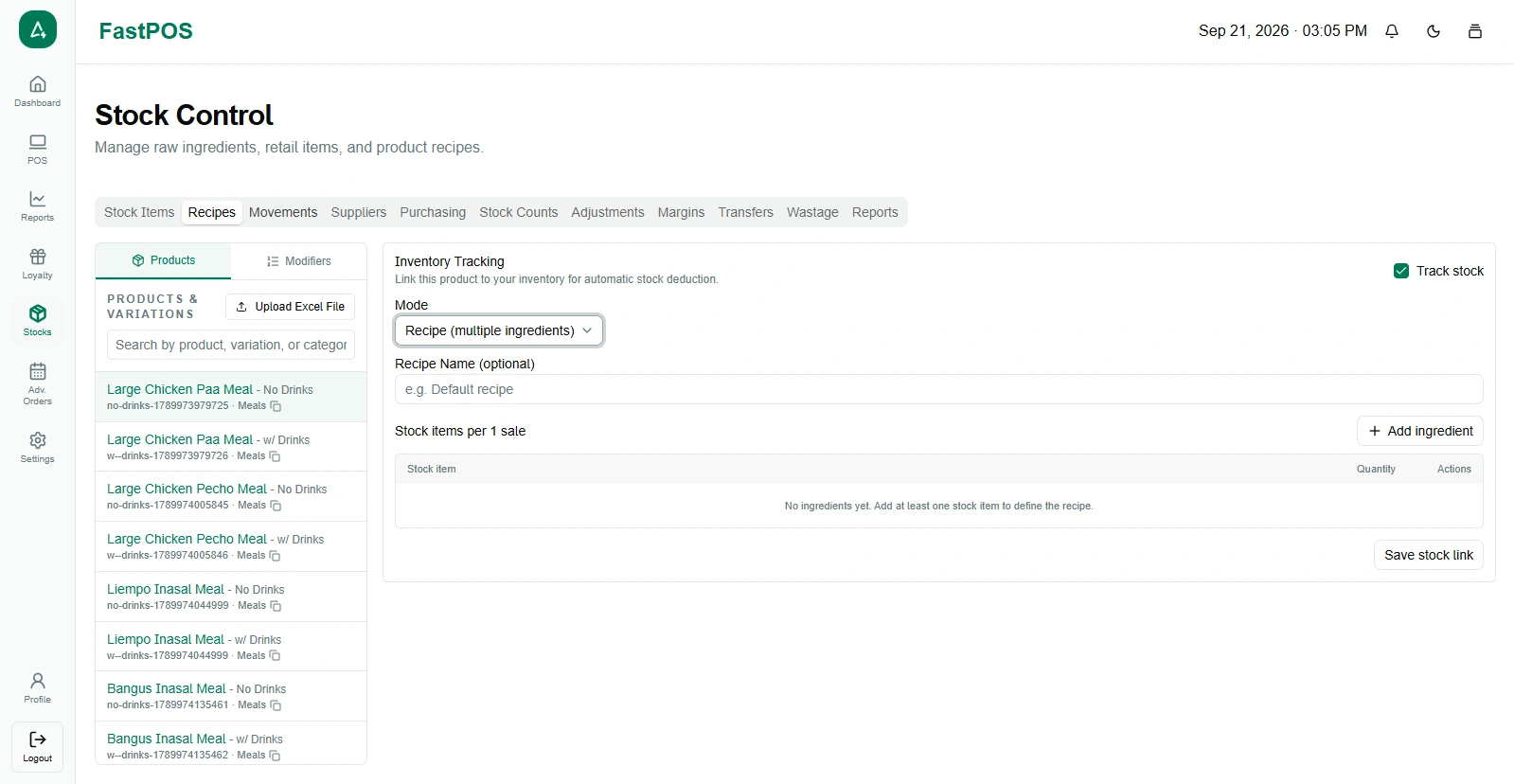
Task: Open the Stock Counts tab
Action: pyautogui.click(x=519, y=212)
